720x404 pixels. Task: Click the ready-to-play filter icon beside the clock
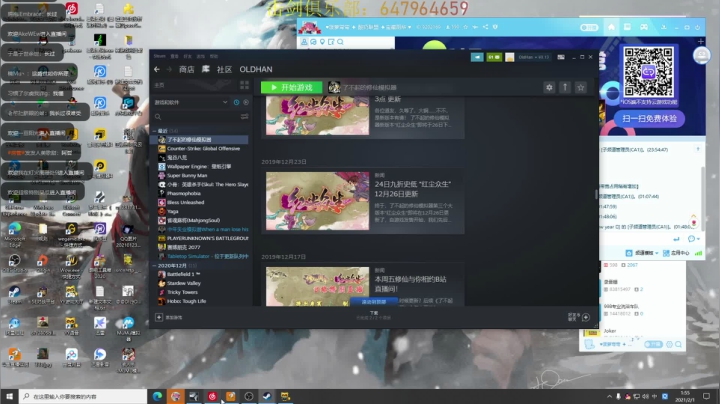coord(246,102)
